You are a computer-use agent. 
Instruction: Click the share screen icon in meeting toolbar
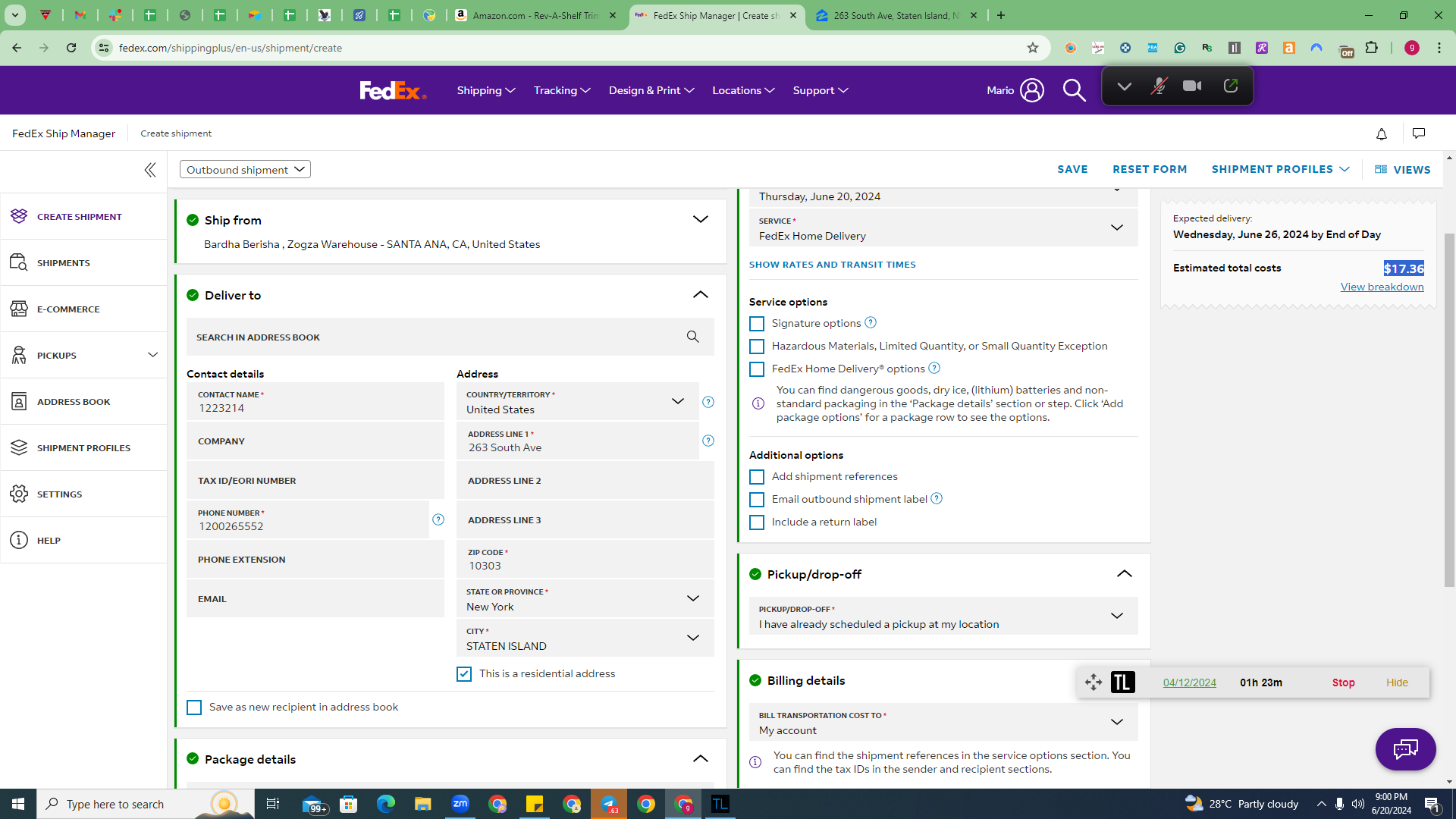coord(1230,86)
